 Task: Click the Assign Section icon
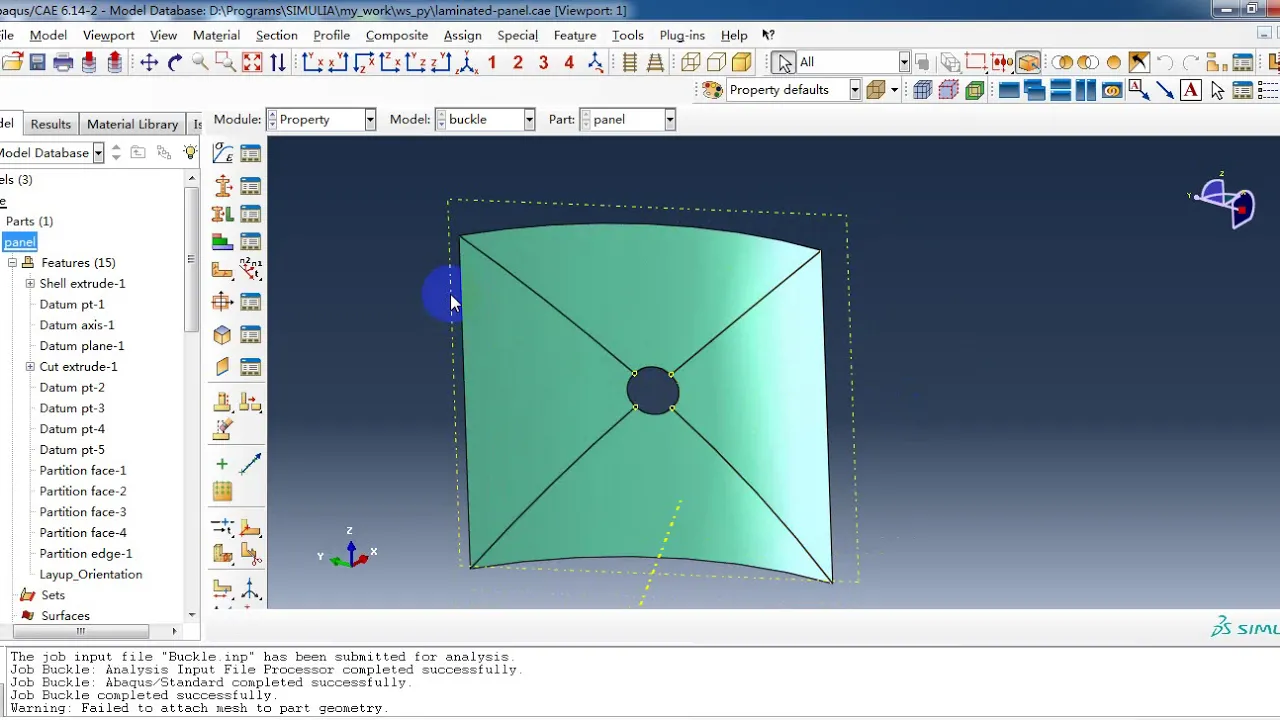click(222, 214)
